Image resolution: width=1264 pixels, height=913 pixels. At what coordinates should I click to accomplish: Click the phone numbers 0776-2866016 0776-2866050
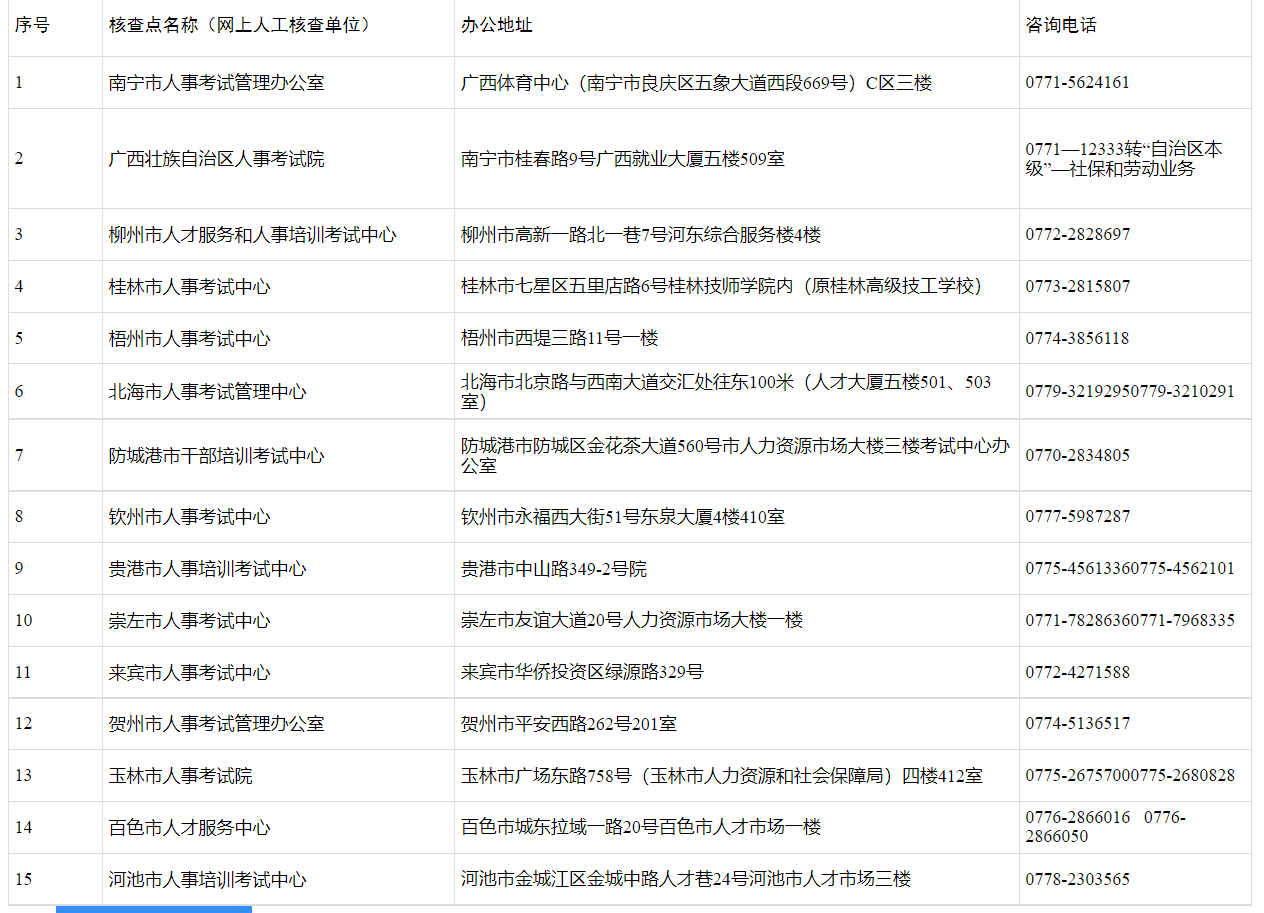point(1105,827)
